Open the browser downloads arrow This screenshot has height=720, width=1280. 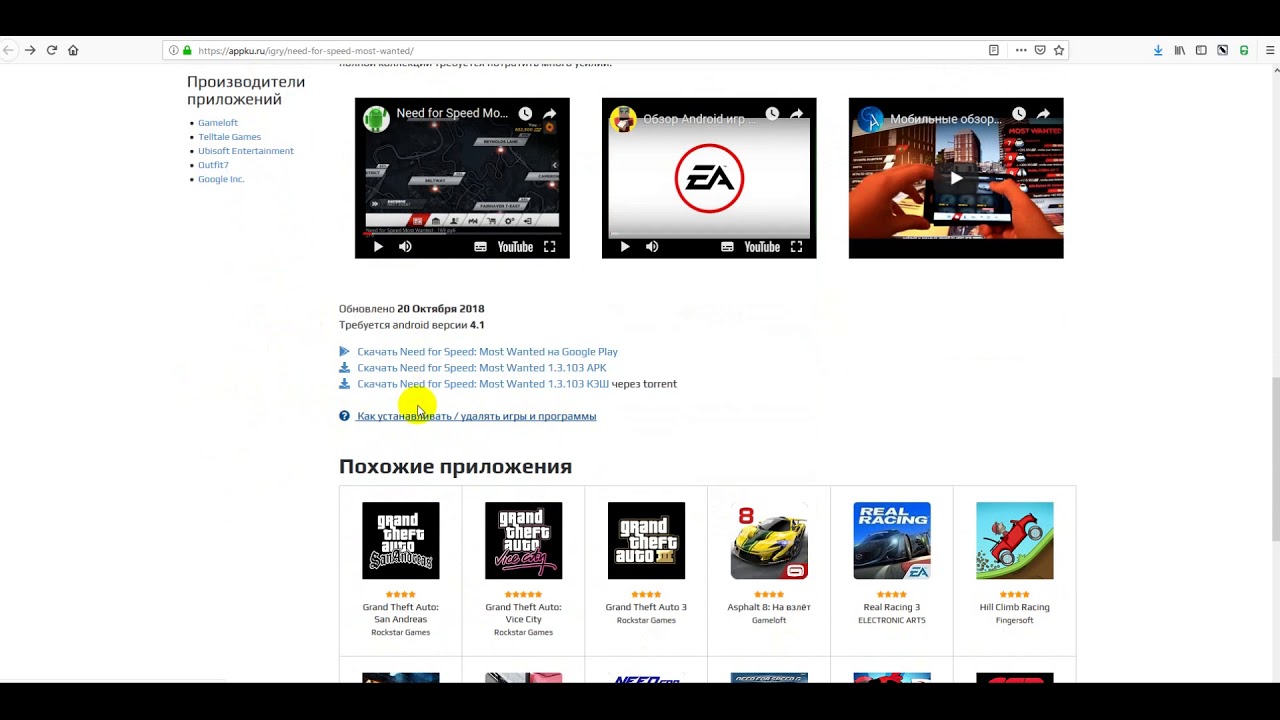[x=1158, y=50]
